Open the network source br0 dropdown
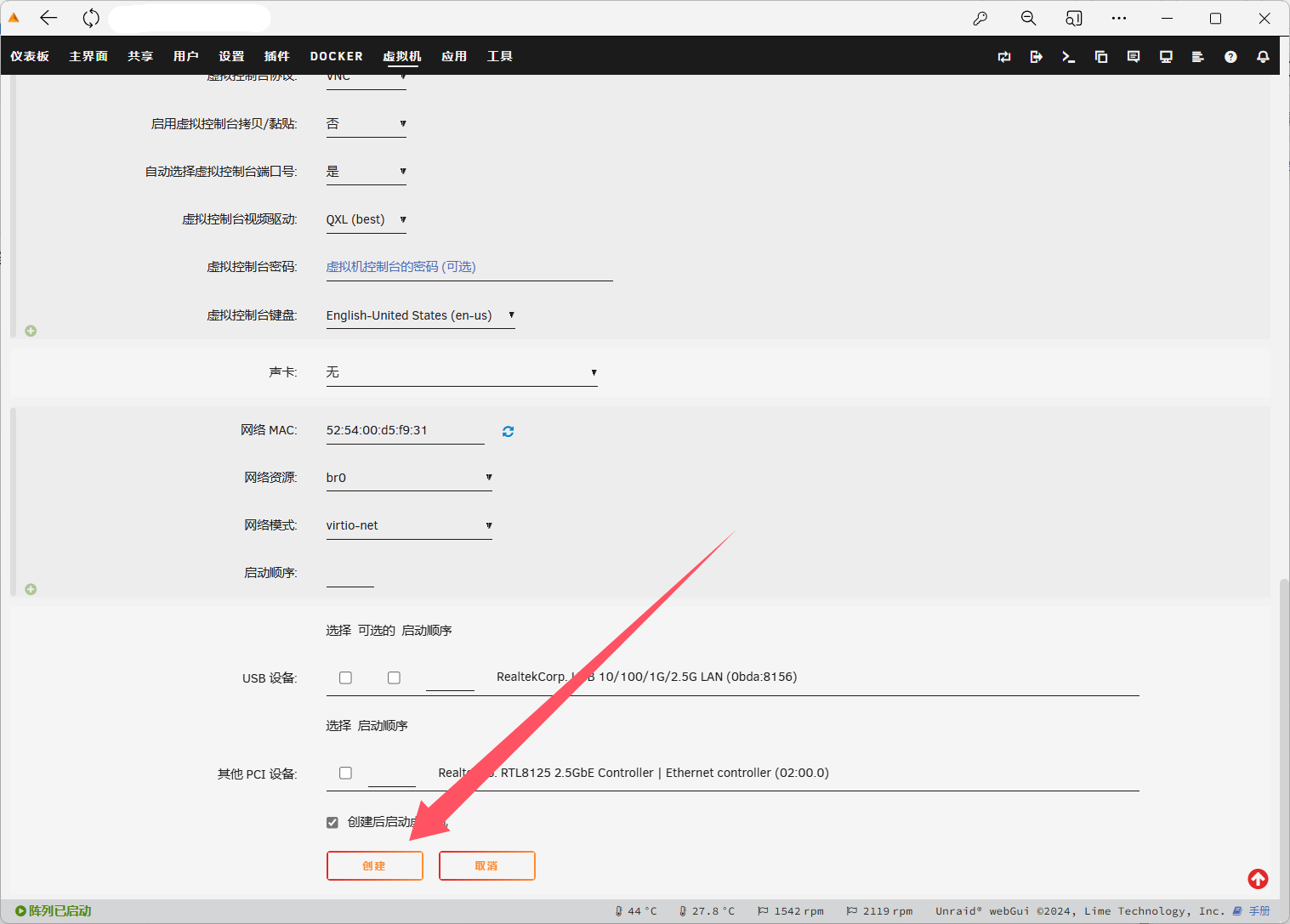The image size is (1290, 924). point(409,478)
